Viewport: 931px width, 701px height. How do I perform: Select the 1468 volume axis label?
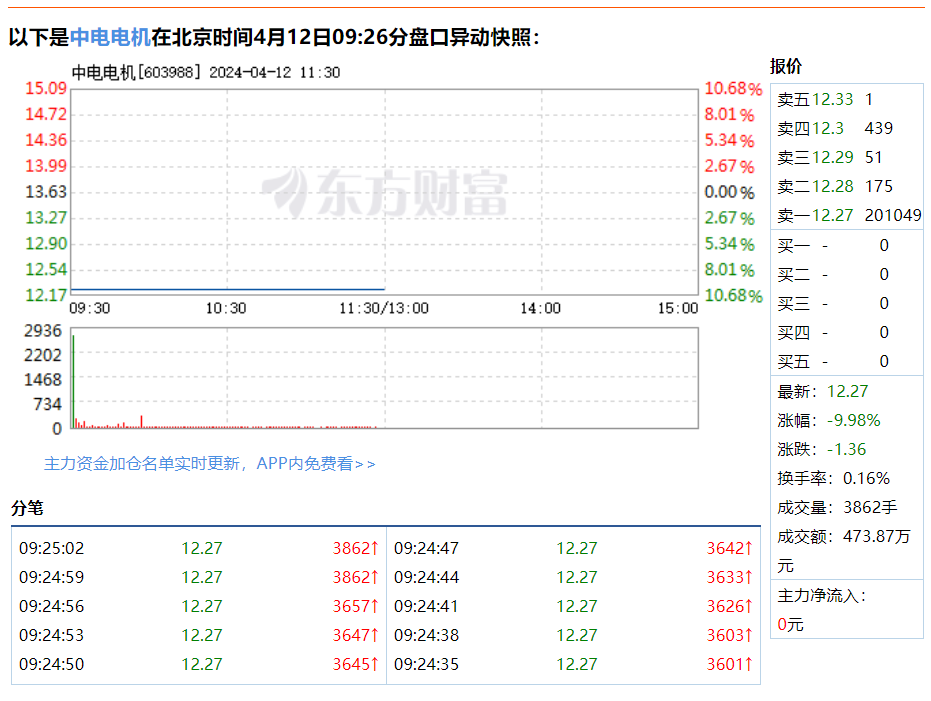[43, 380]
